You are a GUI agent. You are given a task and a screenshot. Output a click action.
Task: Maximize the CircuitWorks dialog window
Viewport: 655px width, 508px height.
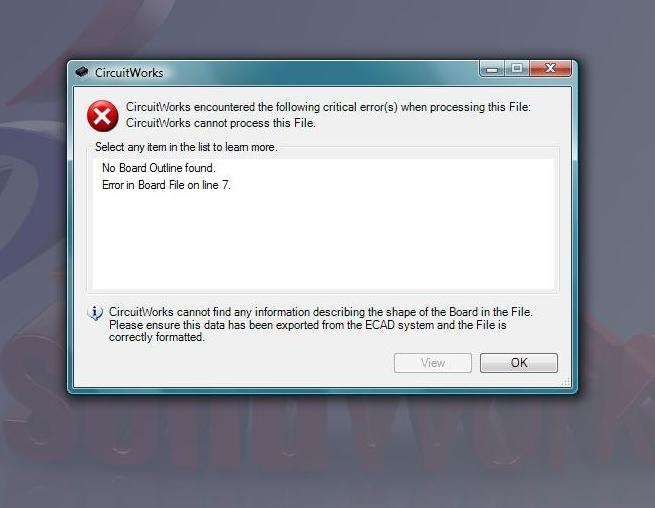pyautogui.click(x=517, y=69)
